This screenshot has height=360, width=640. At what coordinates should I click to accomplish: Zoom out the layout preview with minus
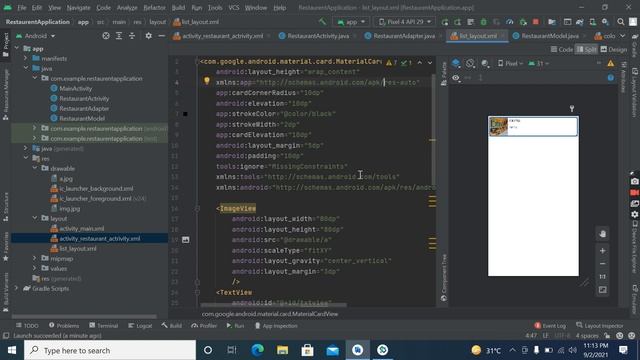coord(602,264)
